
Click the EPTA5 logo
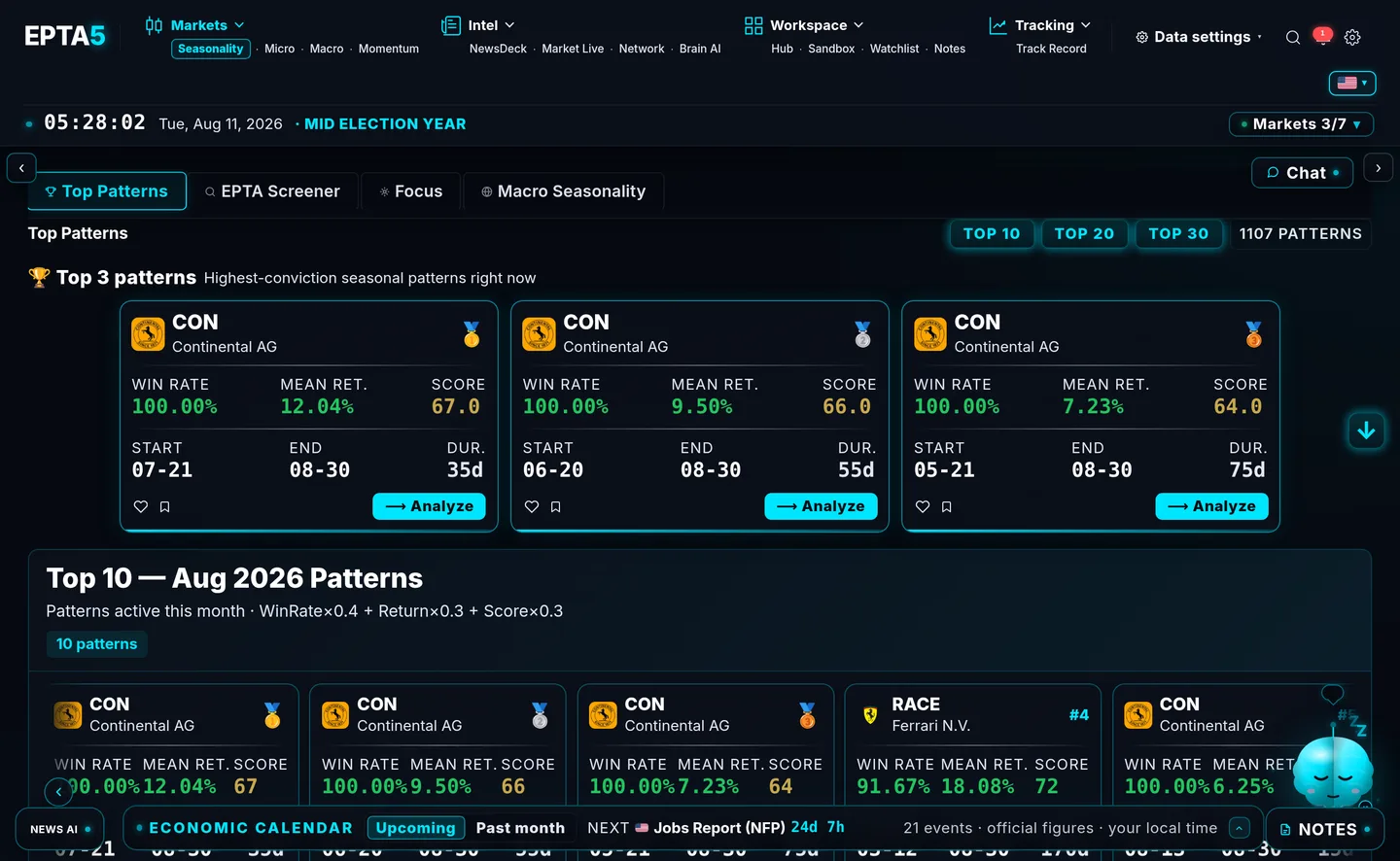tap(65, 36)
